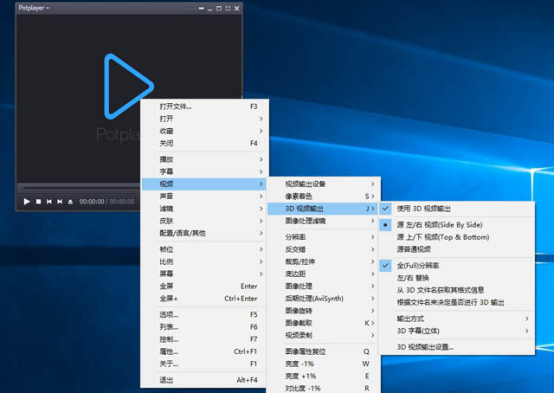Open '底边距' submenu
The image size is (554, 393).
coord(323,274)
